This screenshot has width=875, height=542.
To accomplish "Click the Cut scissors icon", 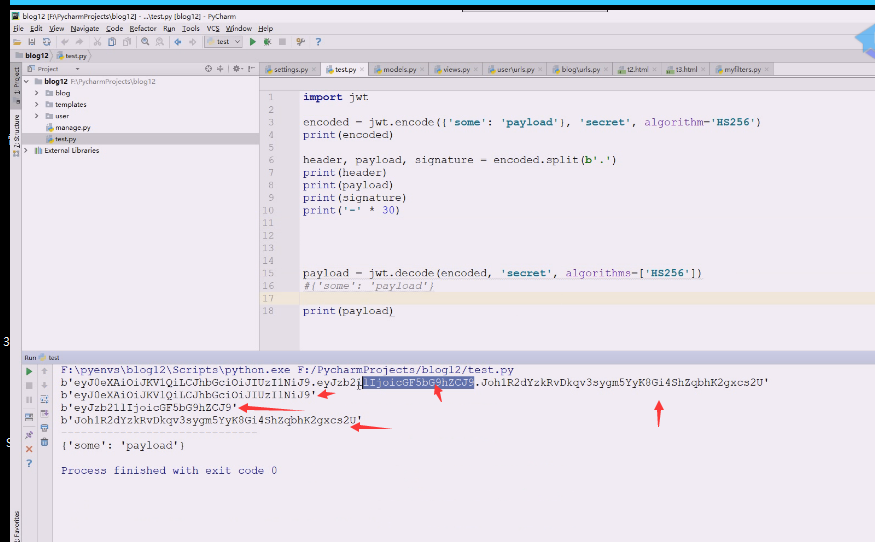I will 97,42.
